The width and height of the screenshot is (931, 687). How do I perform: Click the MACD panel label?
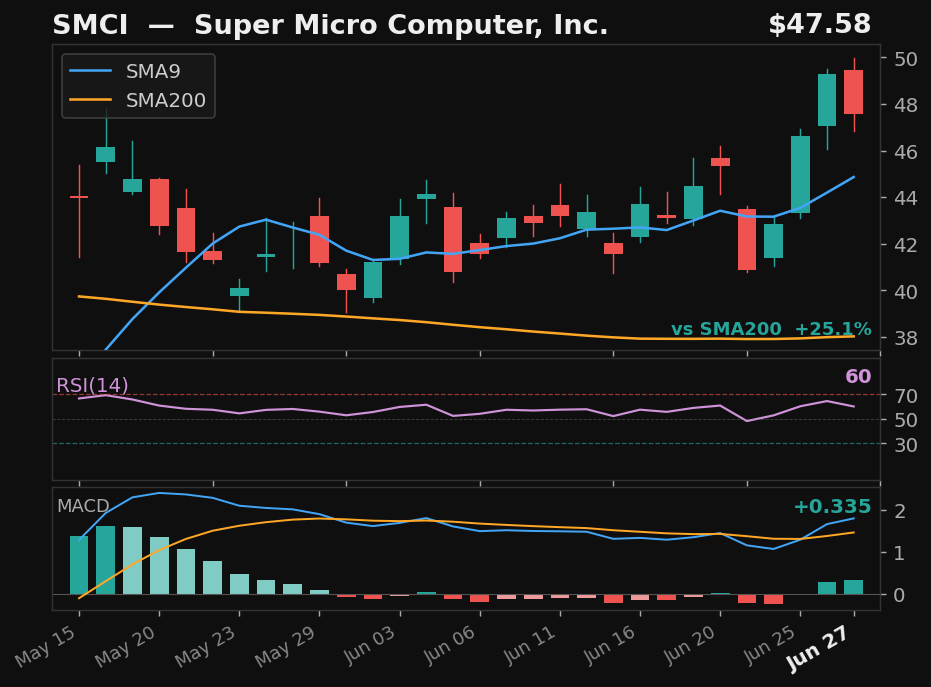(83, 506)
